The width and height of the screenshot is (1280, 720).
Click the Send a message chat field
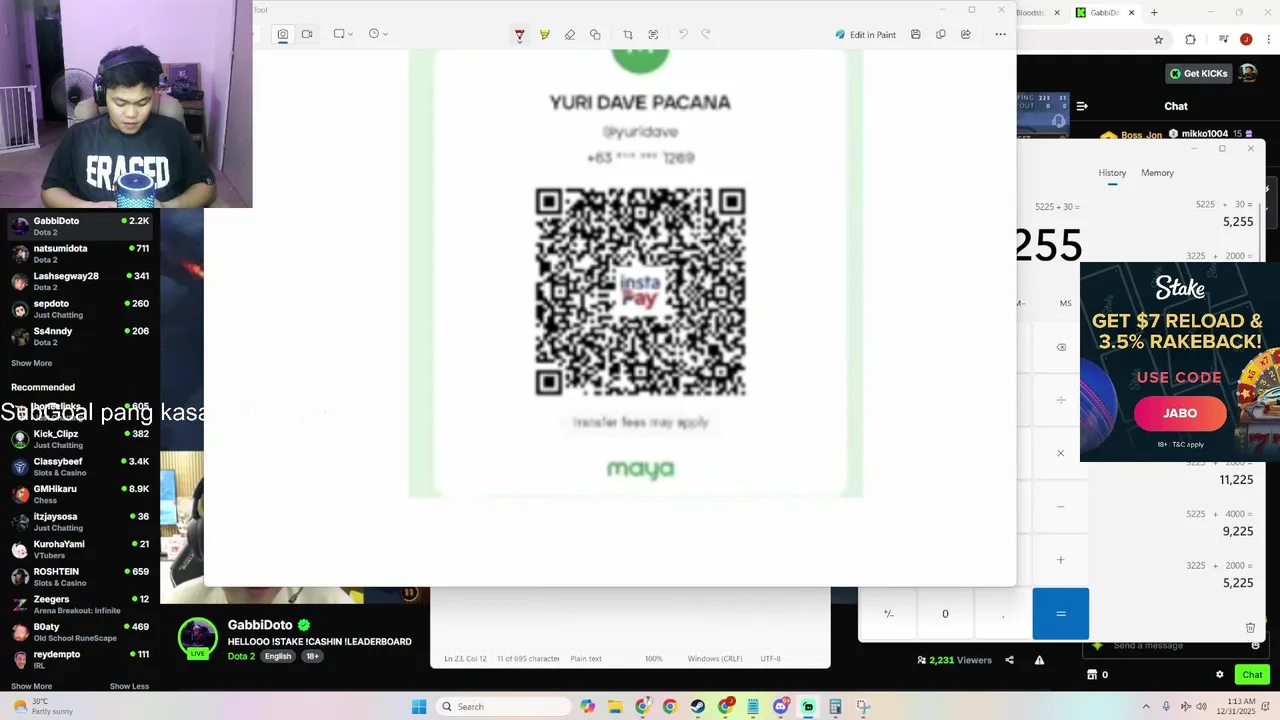click(x=1176, y=646)
